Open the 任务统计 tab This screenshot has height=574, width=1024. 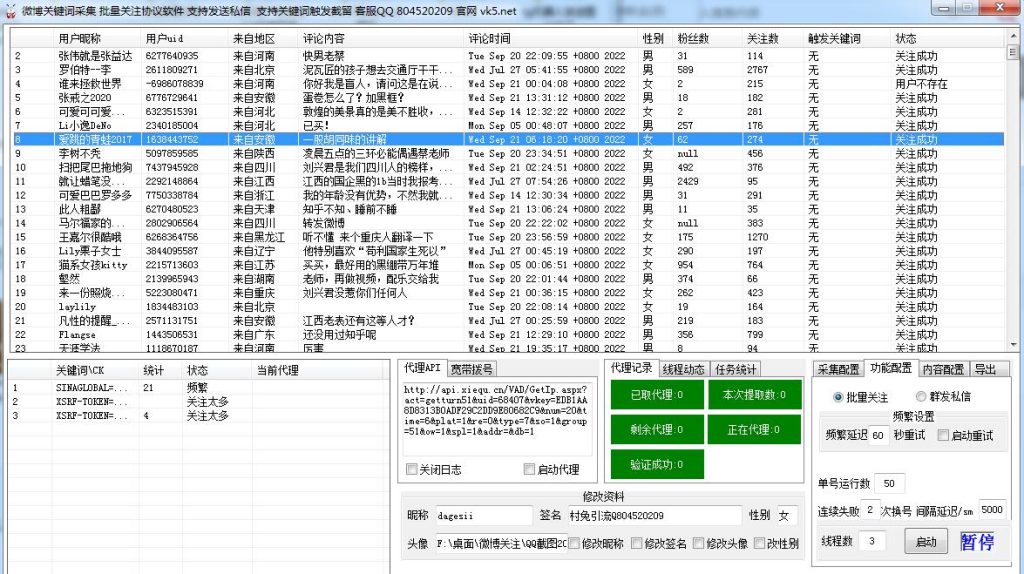click(x=736, y=369)
